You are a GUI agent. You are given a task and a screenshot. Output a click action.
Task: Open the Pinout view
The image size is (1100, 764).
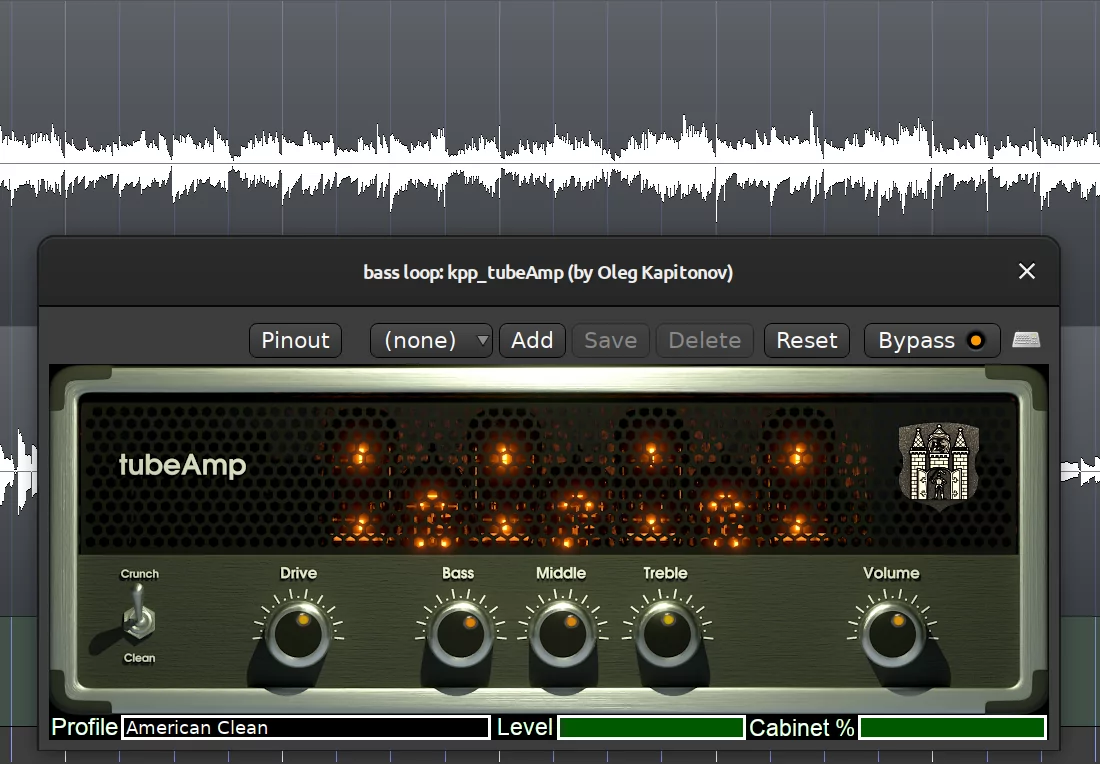pyautogui.click(x=295, y=340)
